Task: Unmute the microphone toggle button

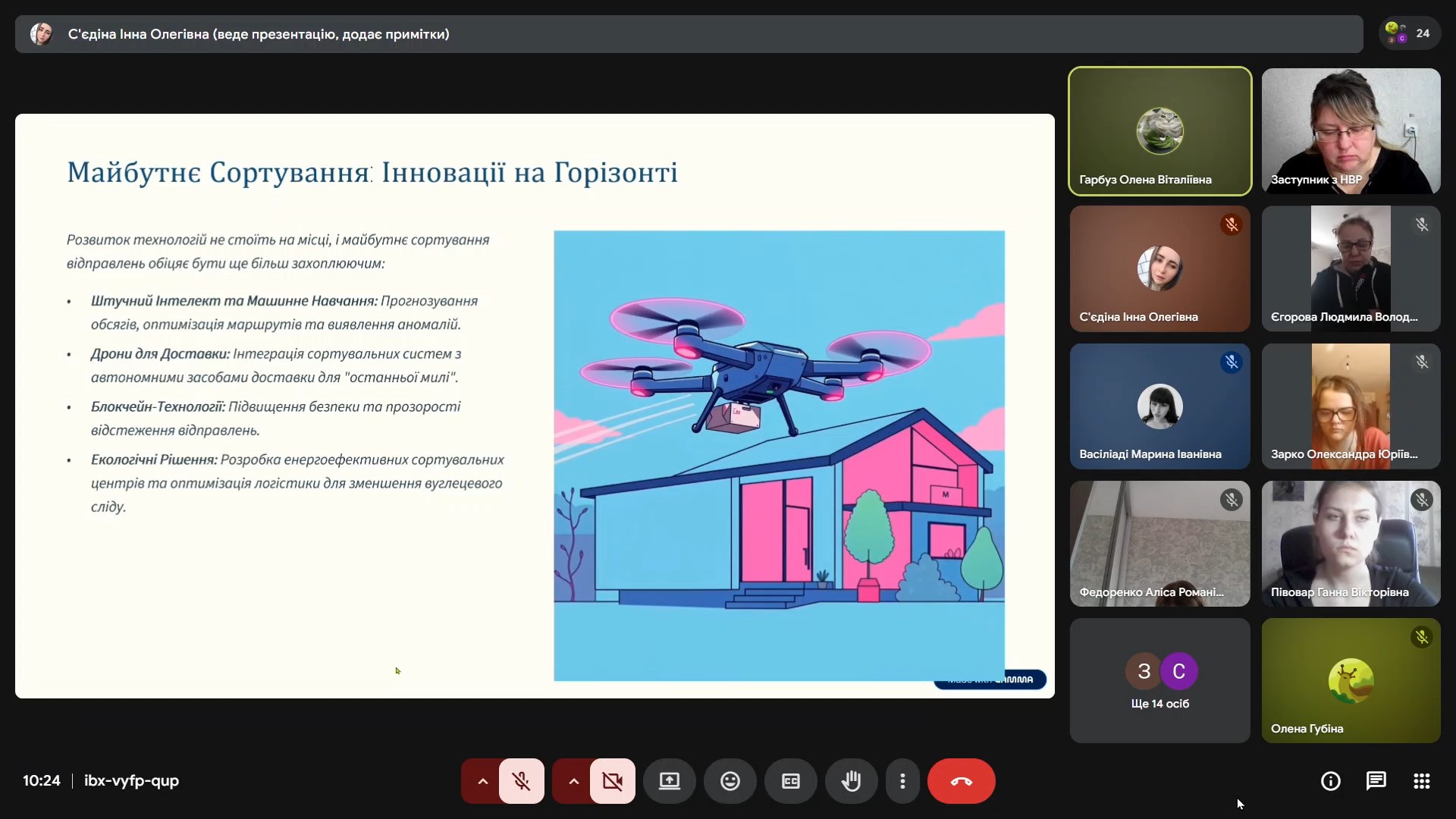Action: (521, 781)
